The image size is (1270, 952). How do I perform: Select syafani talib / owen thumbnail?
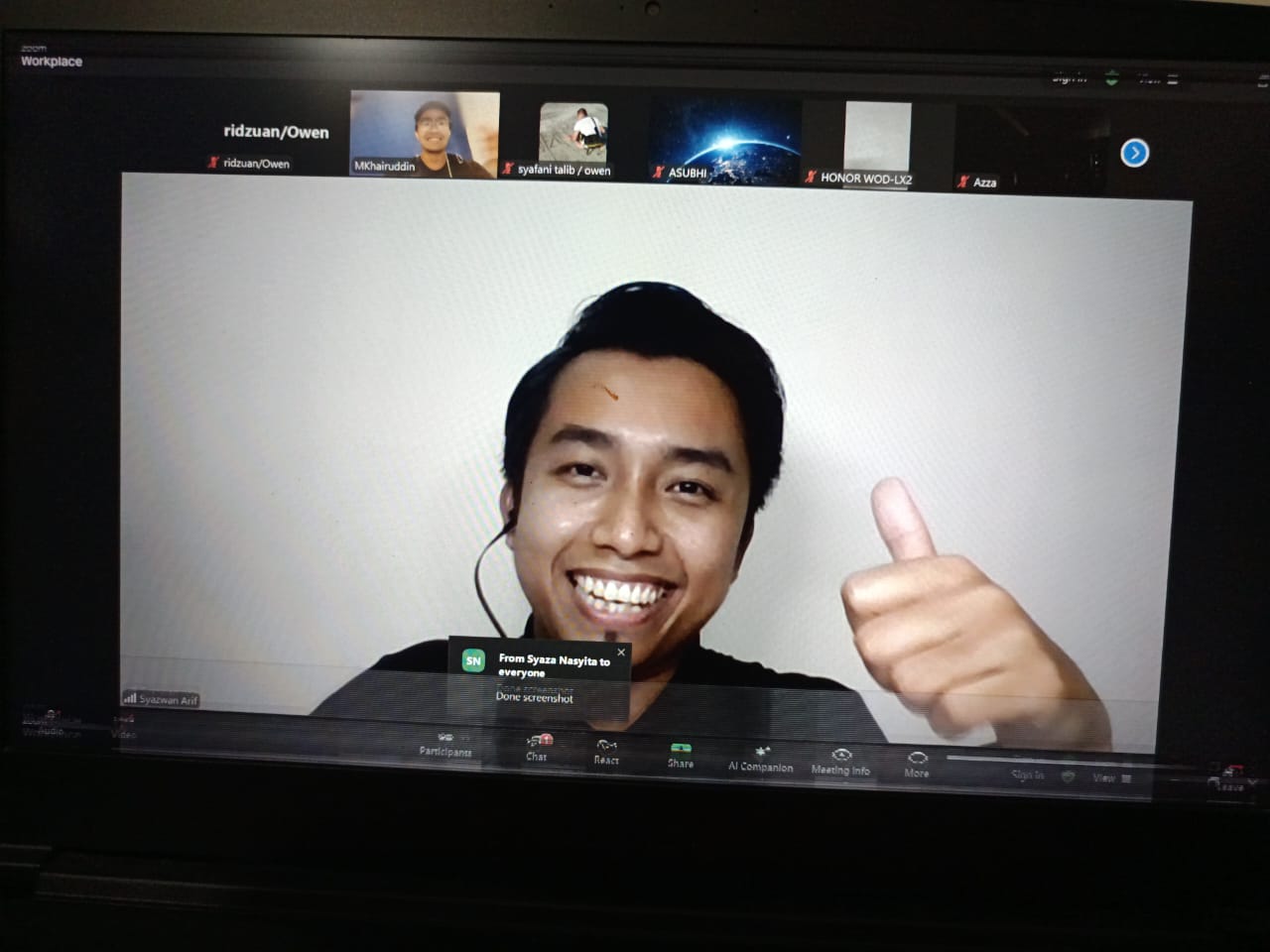pos(573,137)
